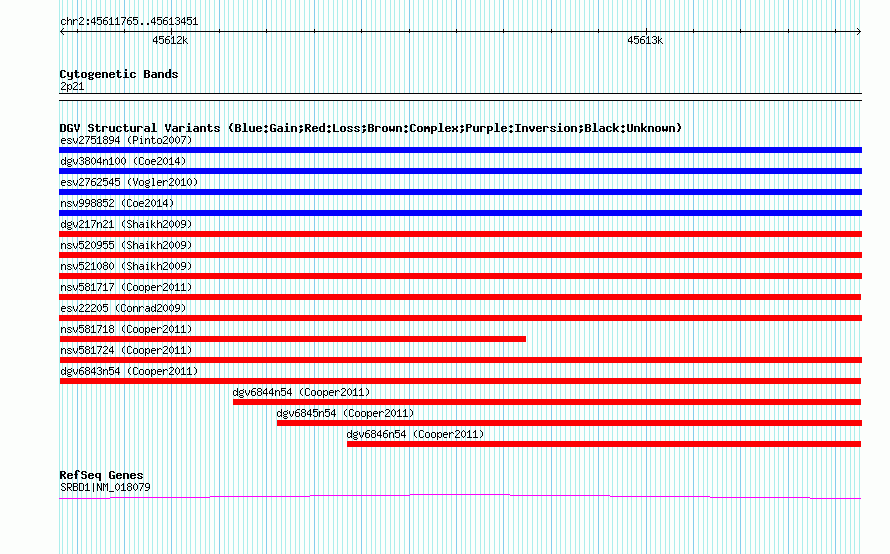890x554 pixels.
Task: Open the esv22205 (Conrad2009) label
Action: click(123, 308)
